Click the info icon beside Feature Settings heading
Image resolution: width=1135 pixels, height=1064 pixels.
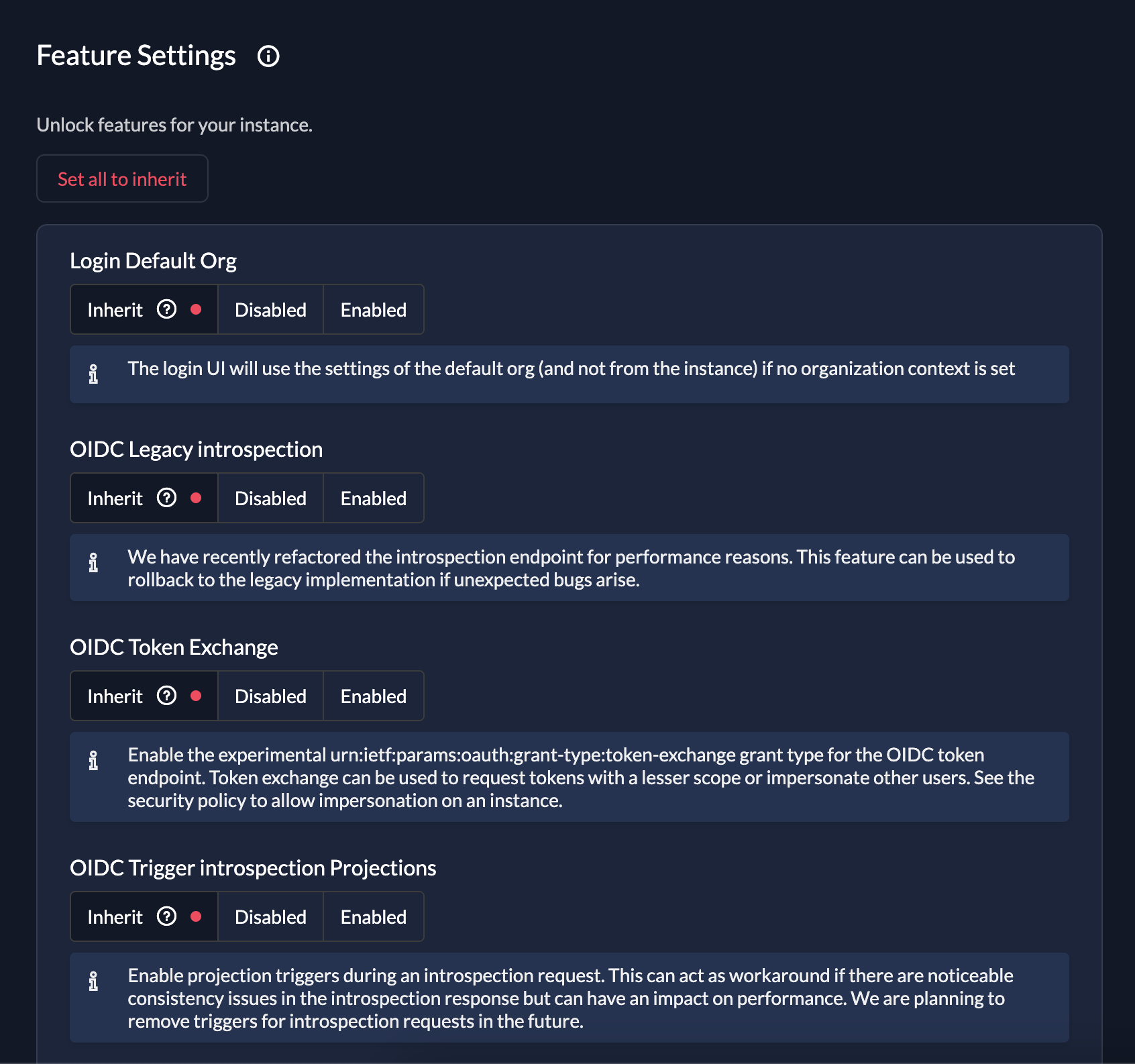coord(268,56)
